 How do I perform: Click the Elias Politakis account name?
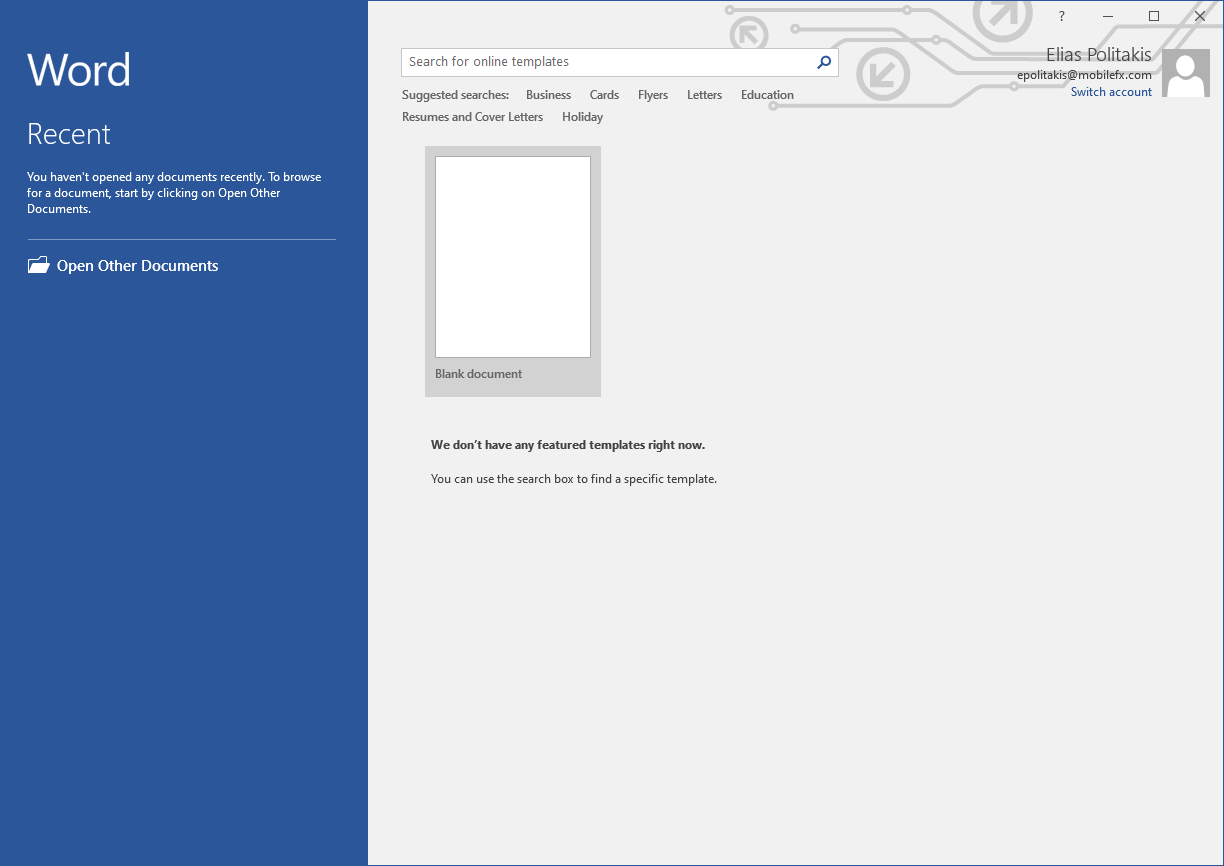pyautogui.click(x=1099, y=55)
